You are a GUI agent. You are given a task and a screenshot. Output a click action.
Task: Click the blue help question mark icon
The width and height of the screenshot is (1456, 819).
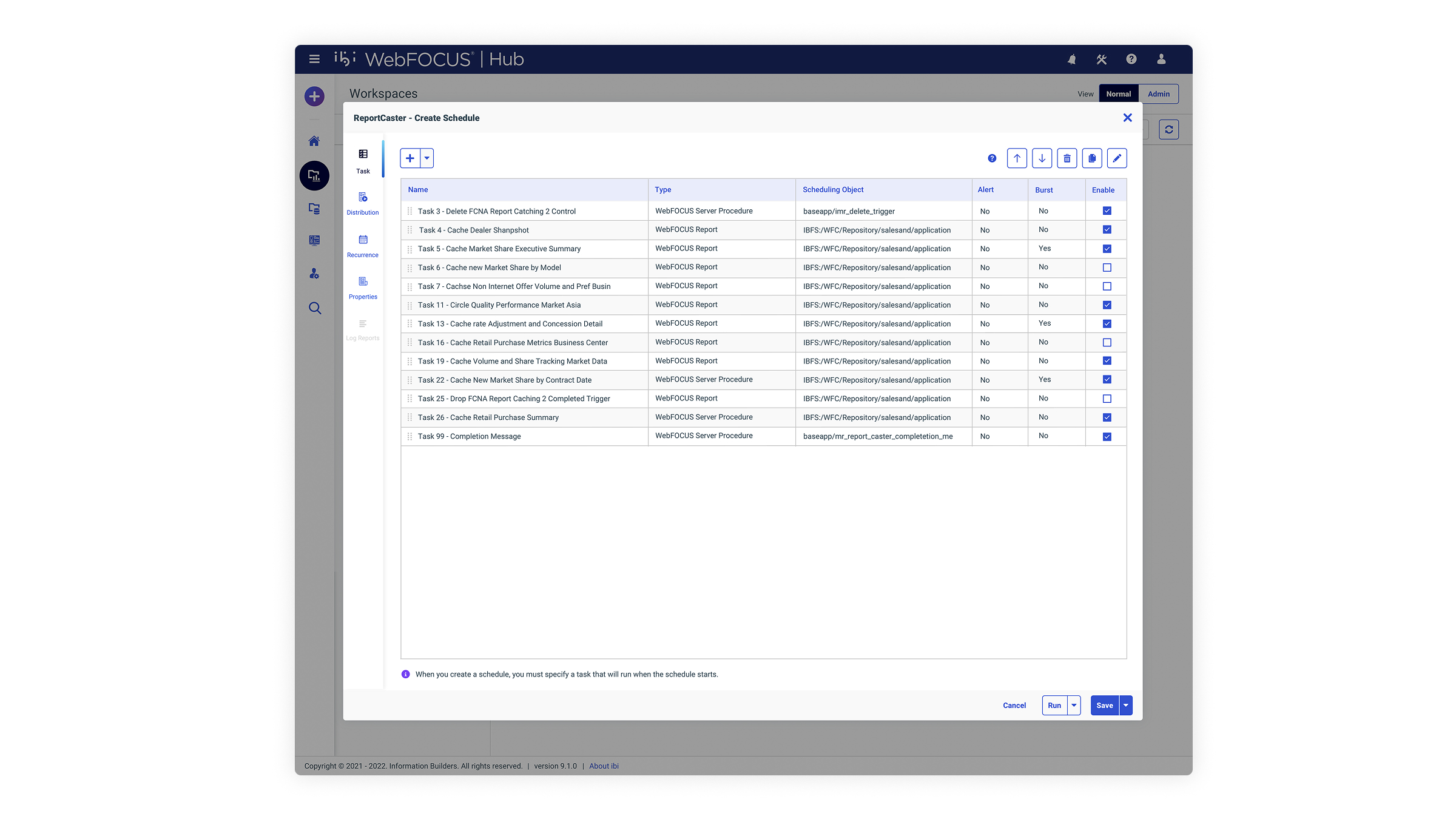(992, 158)
